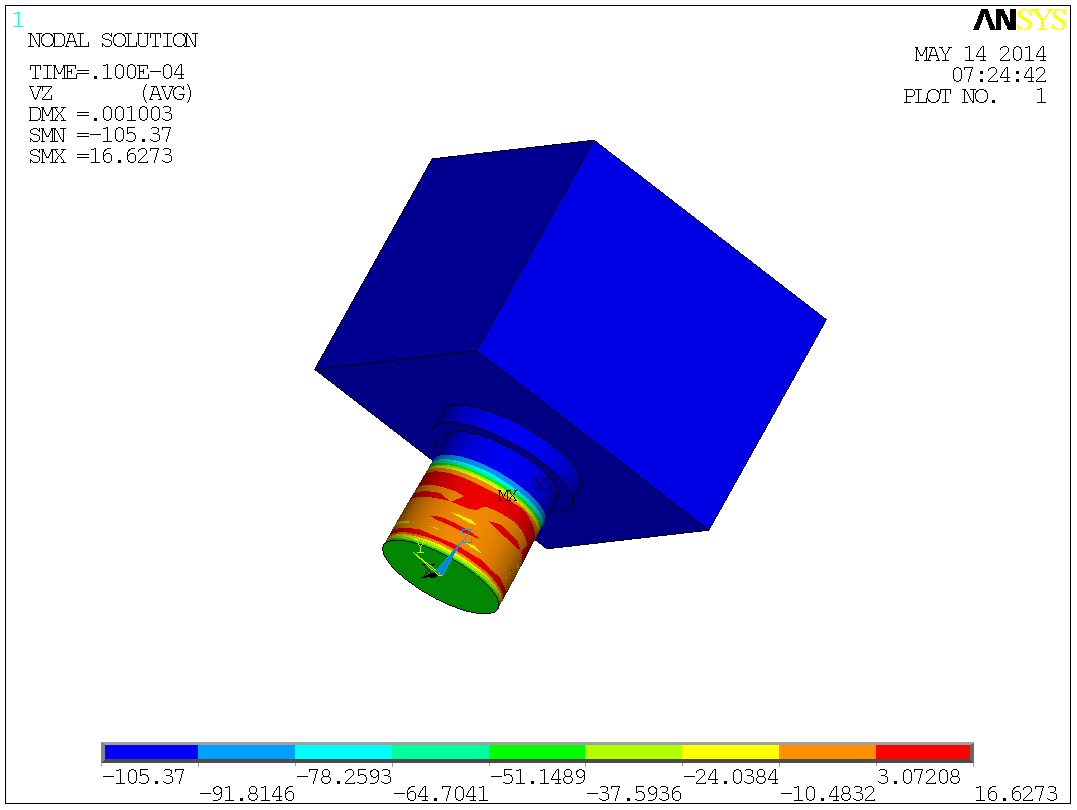Screen dimensions: 1077x810
Task: Select the MAY 14 2014 date text
Action: 980,54
